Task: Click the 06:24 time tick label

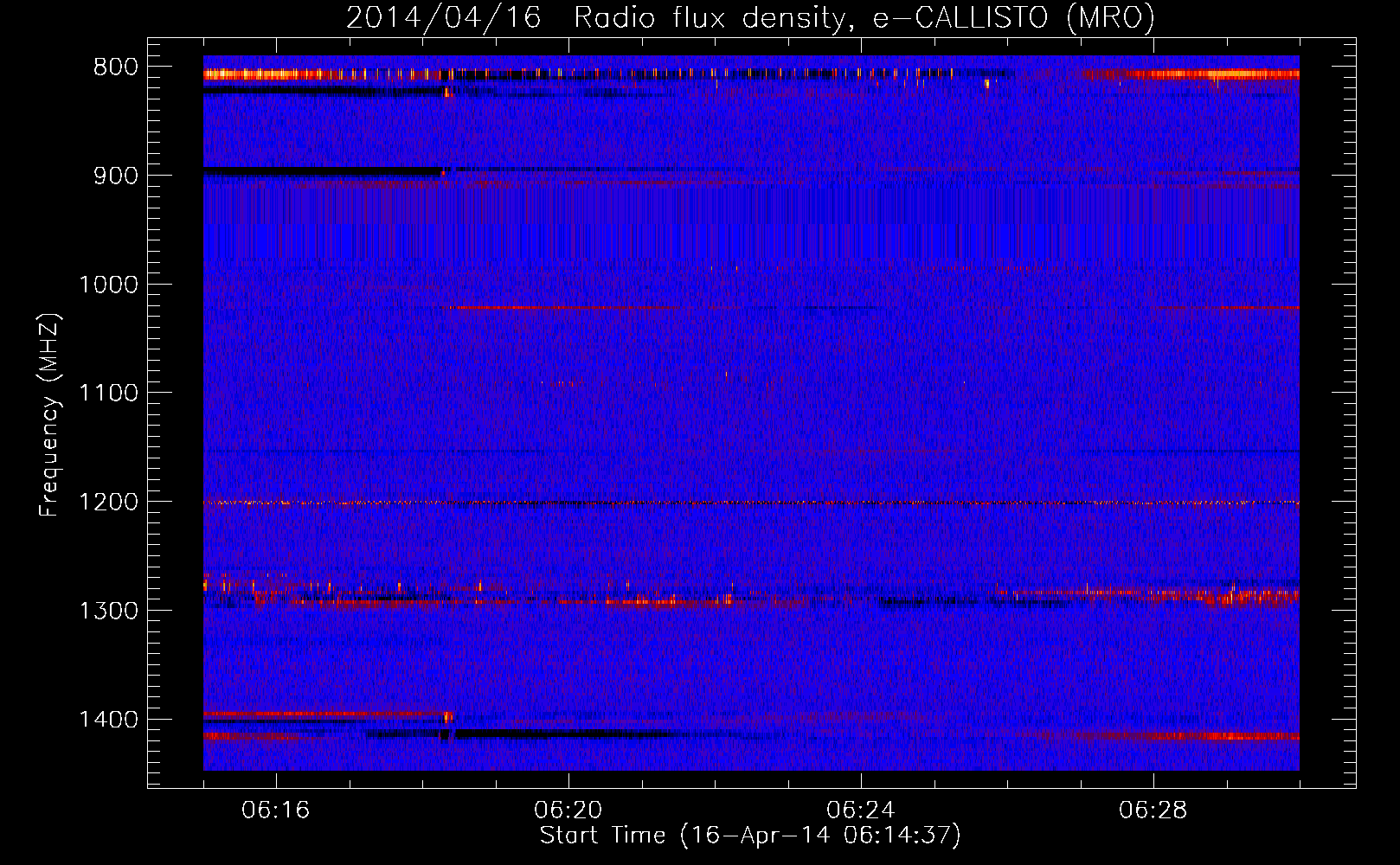Action: (861, 811)
